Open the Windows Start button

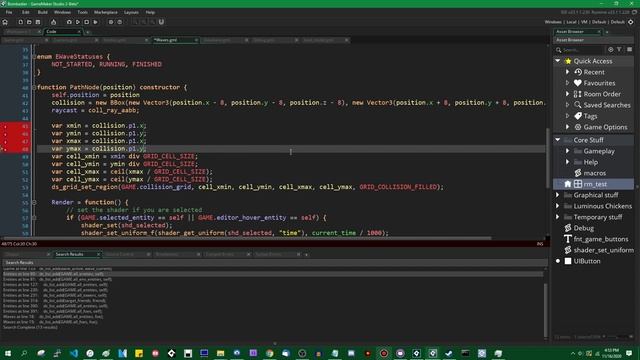(x=7, y=353)
